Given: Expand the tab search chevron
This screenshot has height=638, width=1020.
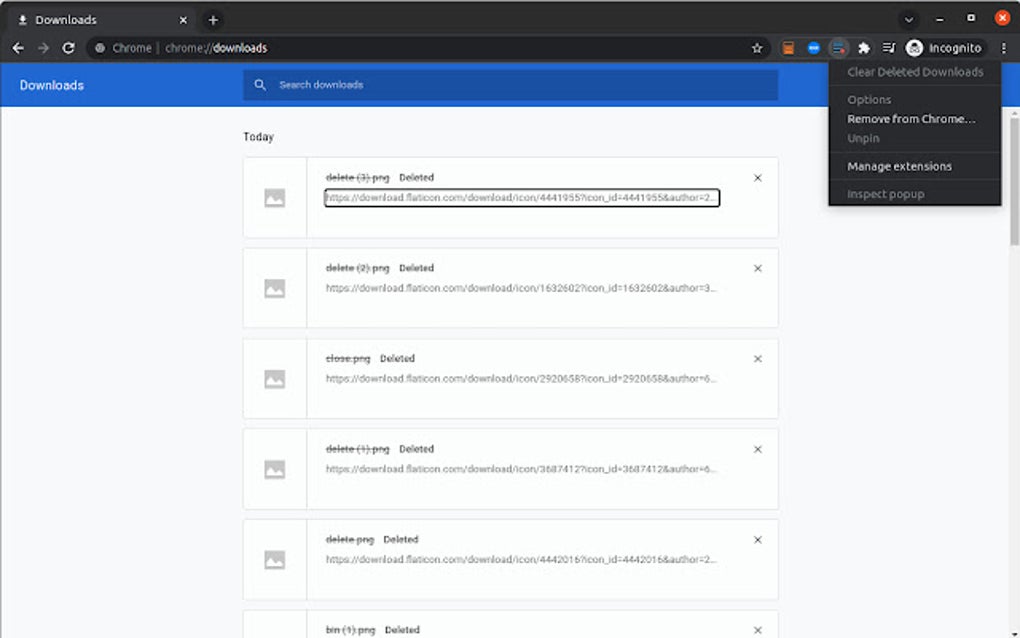Looking at the screenshot, I should (x=909, y=19).
